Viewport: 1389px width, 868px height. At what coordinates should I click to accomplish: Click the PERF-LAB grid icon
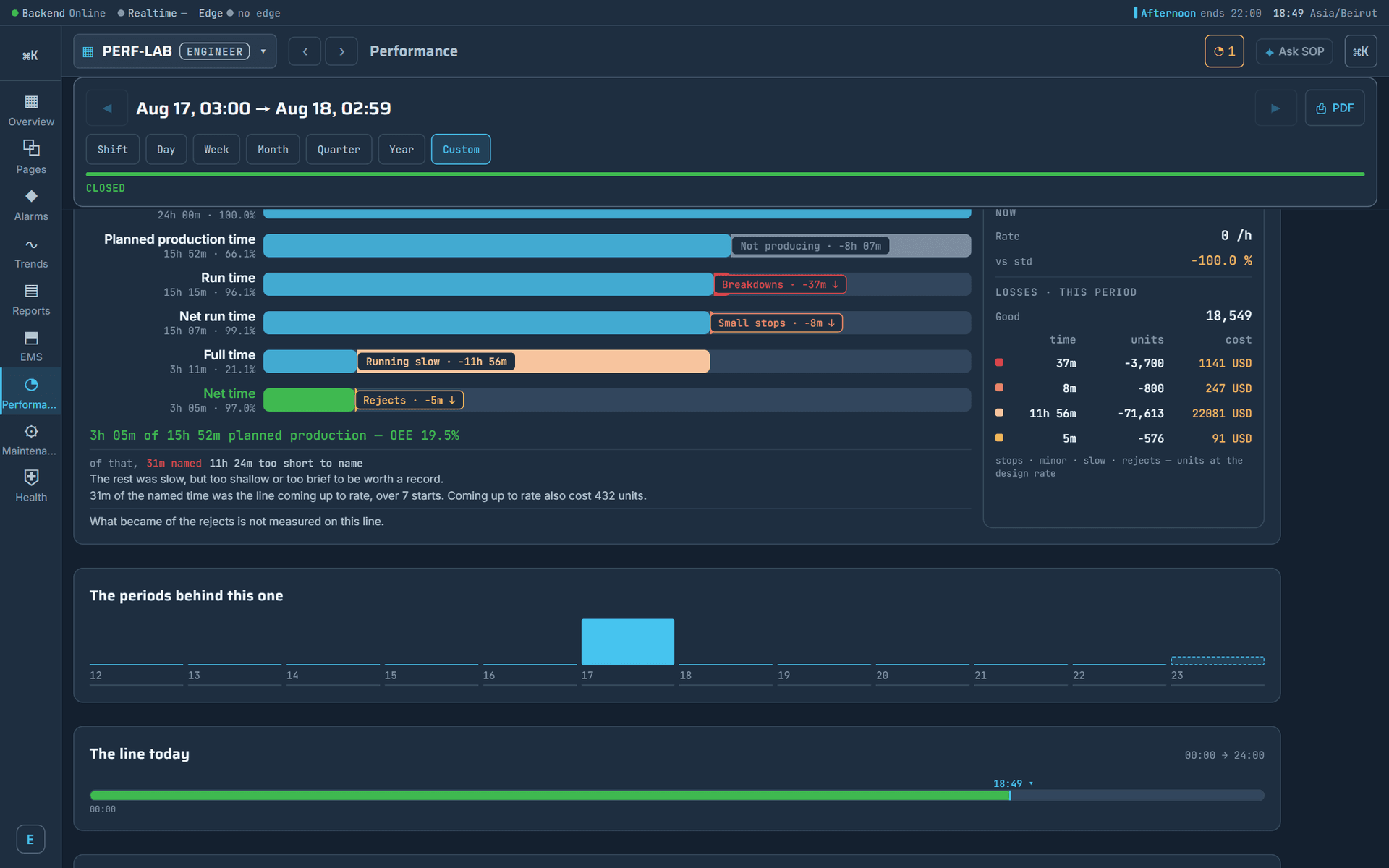88,51
